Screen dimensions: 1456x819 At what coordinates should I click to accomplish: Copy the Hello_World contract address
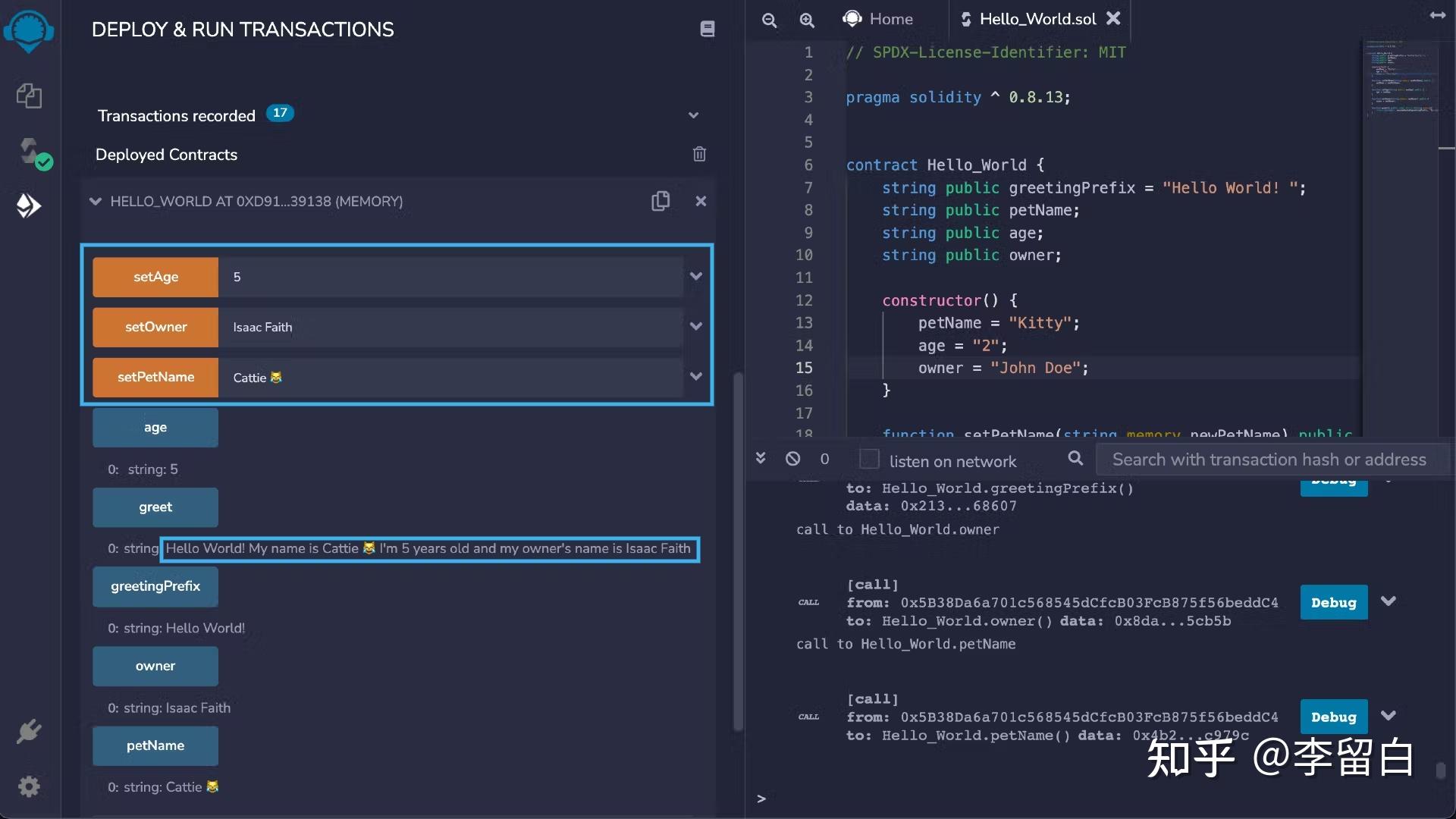[661, 201]
